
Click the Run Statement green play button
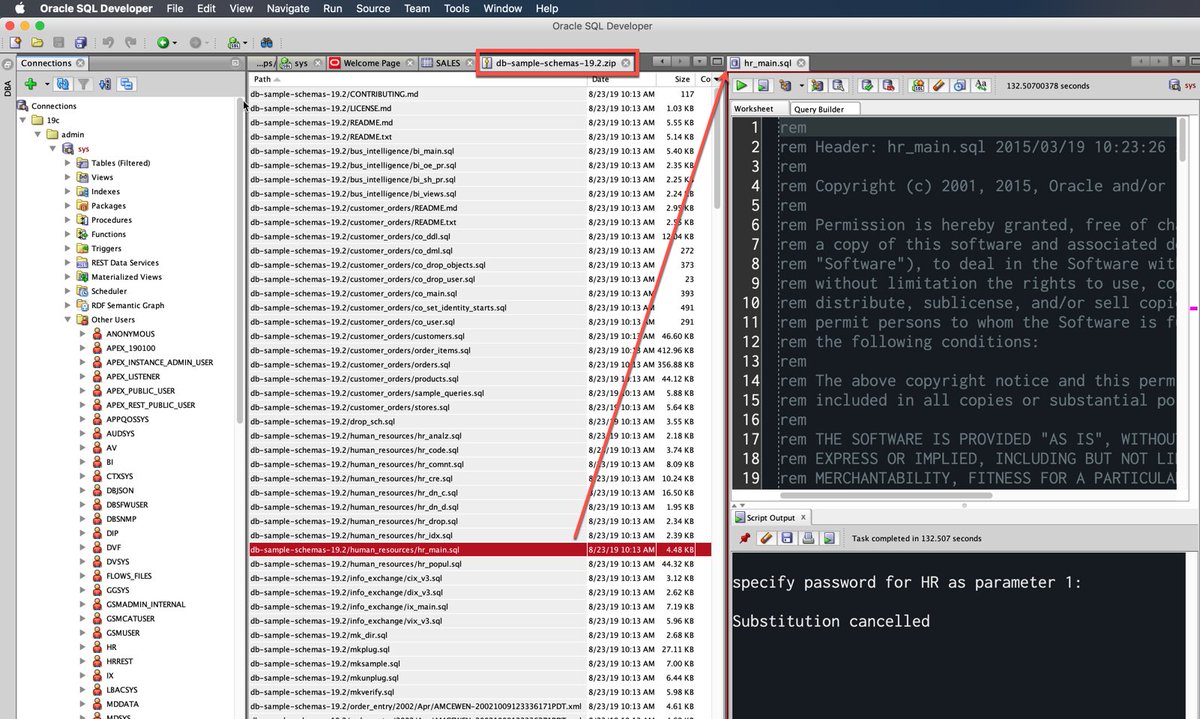(x=743, y=86)
